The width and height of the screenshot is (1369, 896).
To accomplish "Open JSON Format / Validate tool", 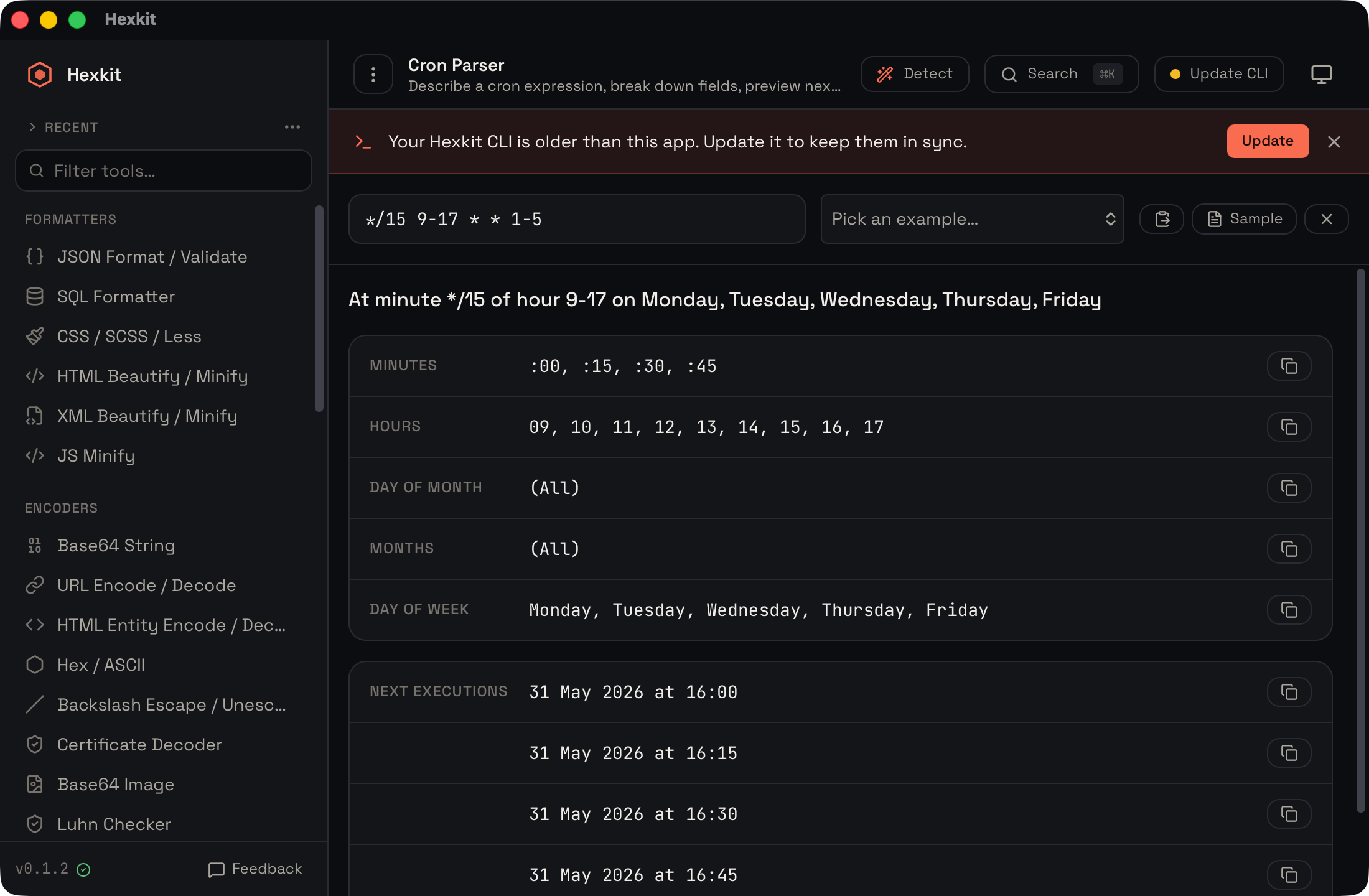I will pyautogui.click(x=164, y=257).
